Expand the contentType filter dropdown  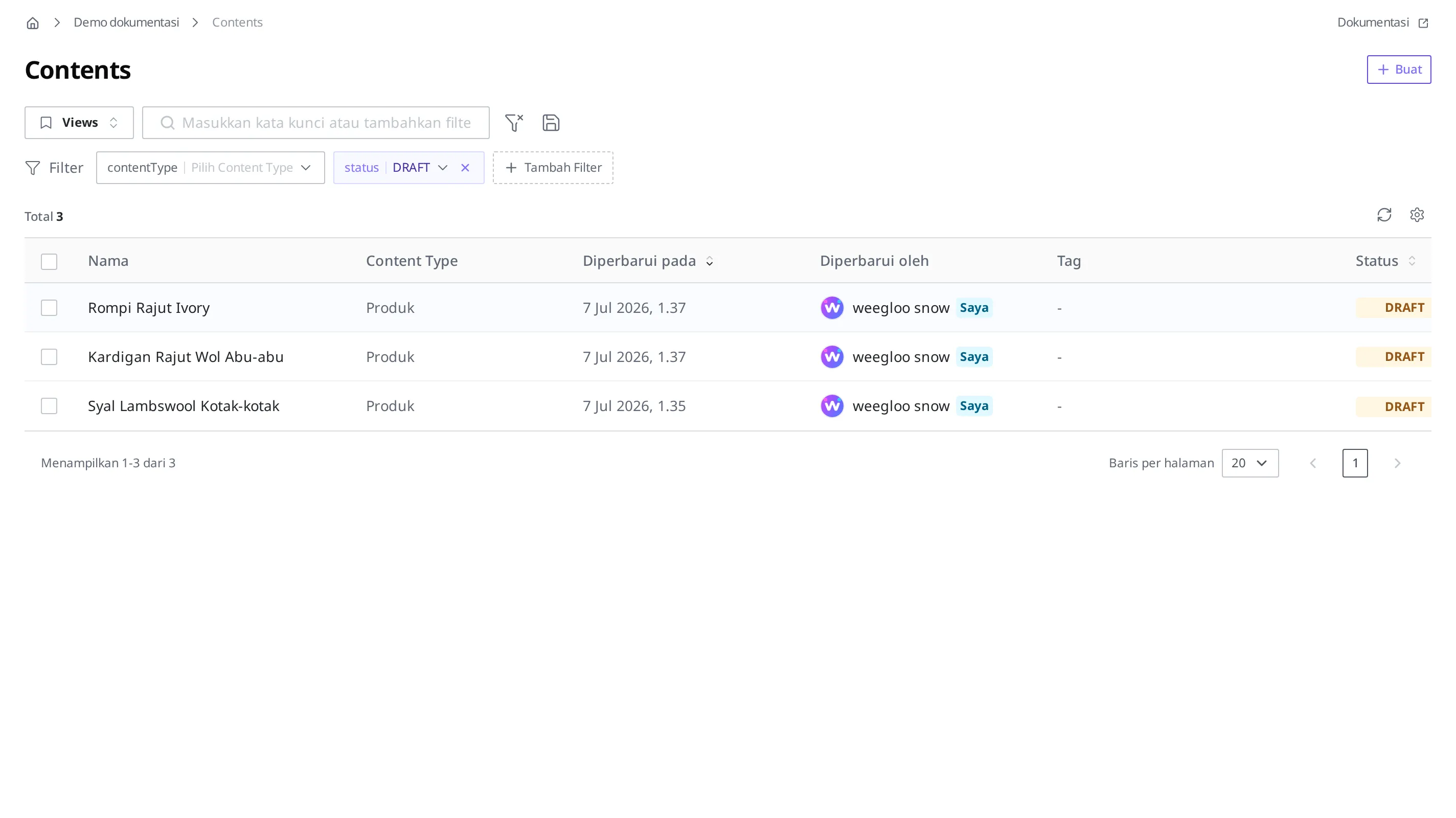pyautogui.click(x=210, y=168)
